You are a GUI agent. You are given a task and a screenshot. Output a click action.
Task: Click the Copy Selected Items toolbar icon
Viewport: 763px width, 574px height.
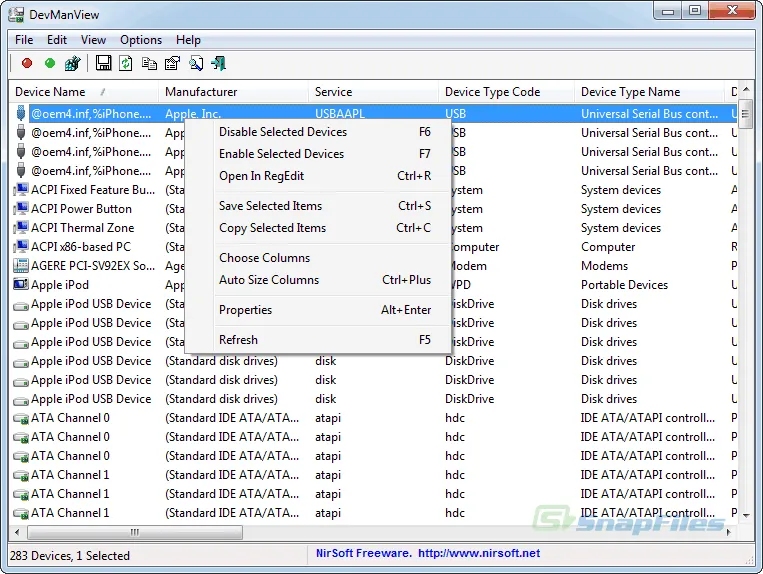(x=149, y=63)
